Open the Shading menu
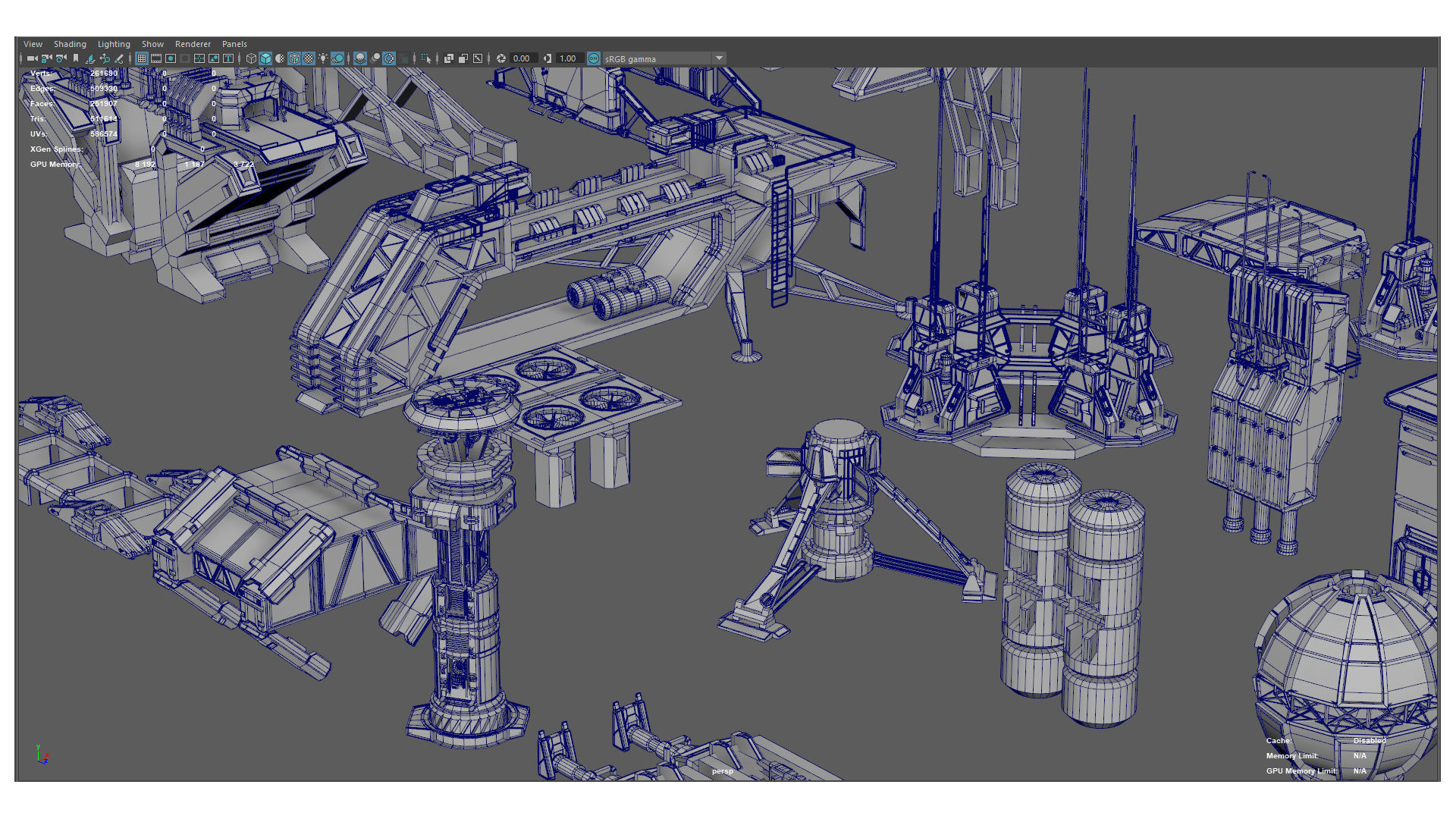Screen dimensions: 1456x819 70,44
